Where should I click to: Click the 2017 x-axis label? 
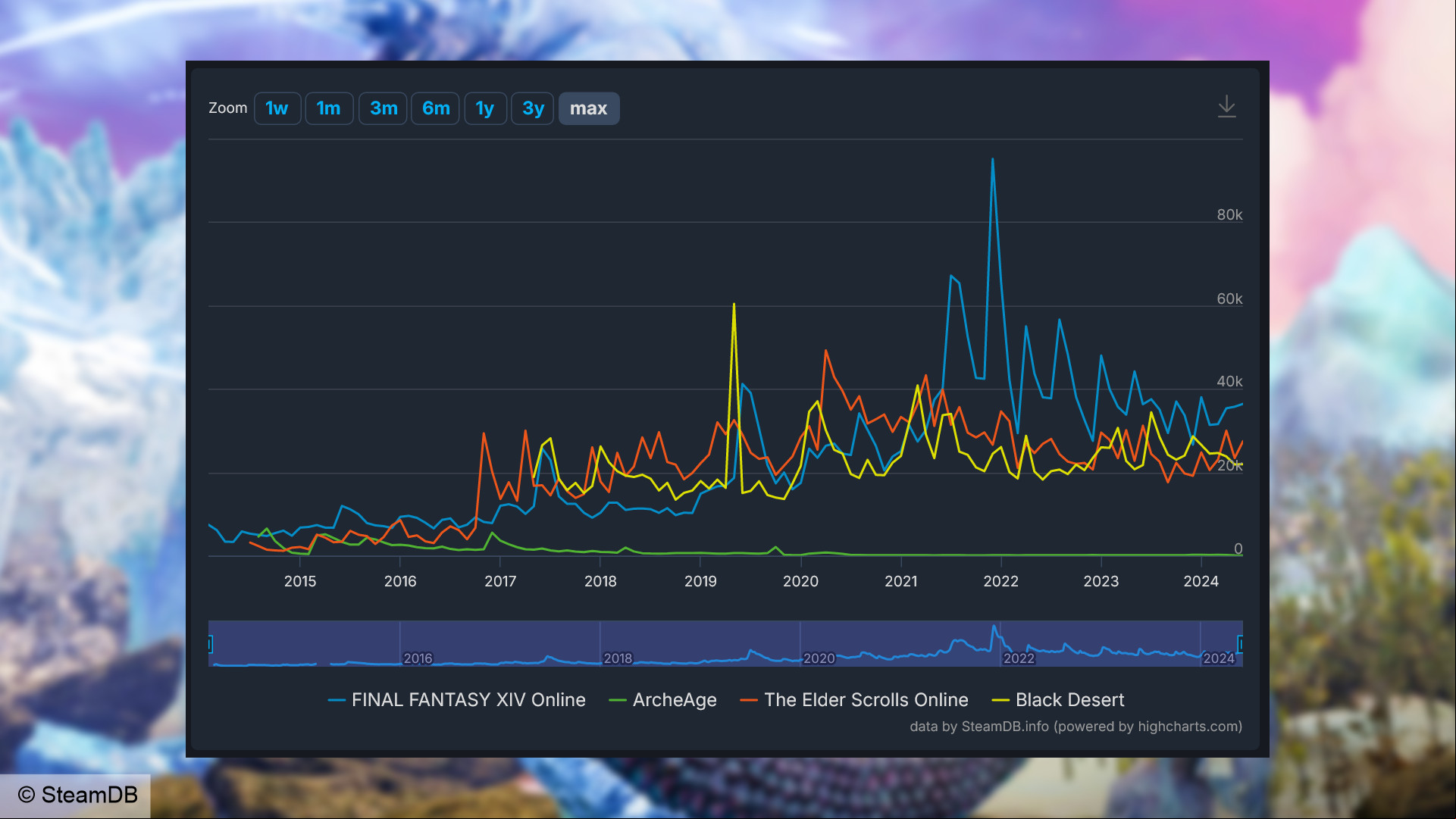500,581
